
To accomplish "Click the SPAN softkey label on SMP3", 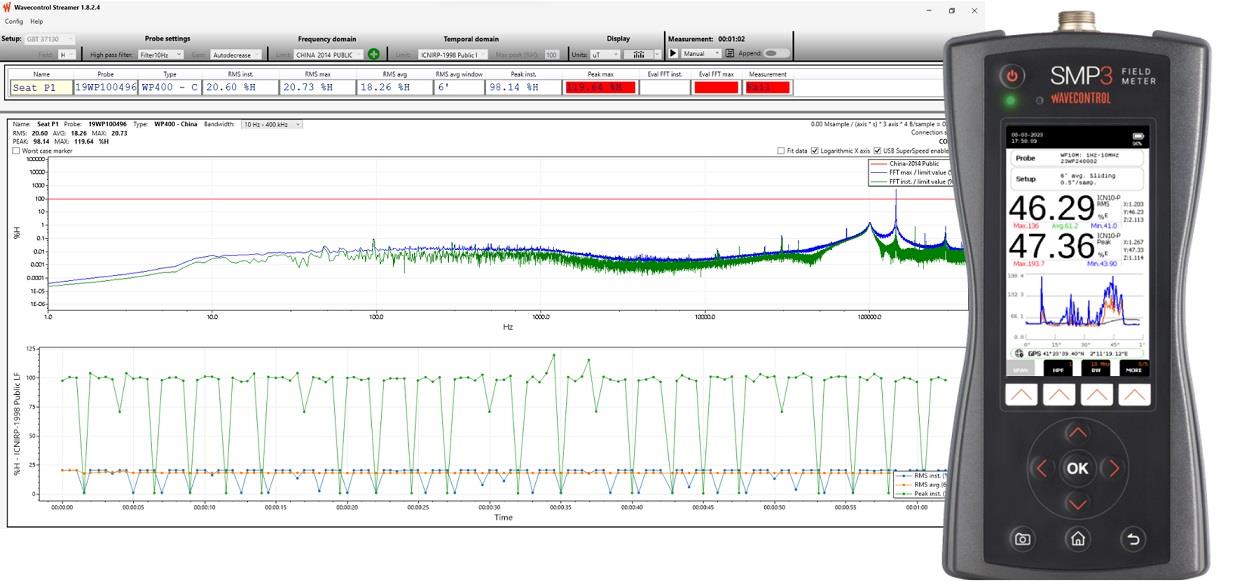I will (x=1022, y=368).
